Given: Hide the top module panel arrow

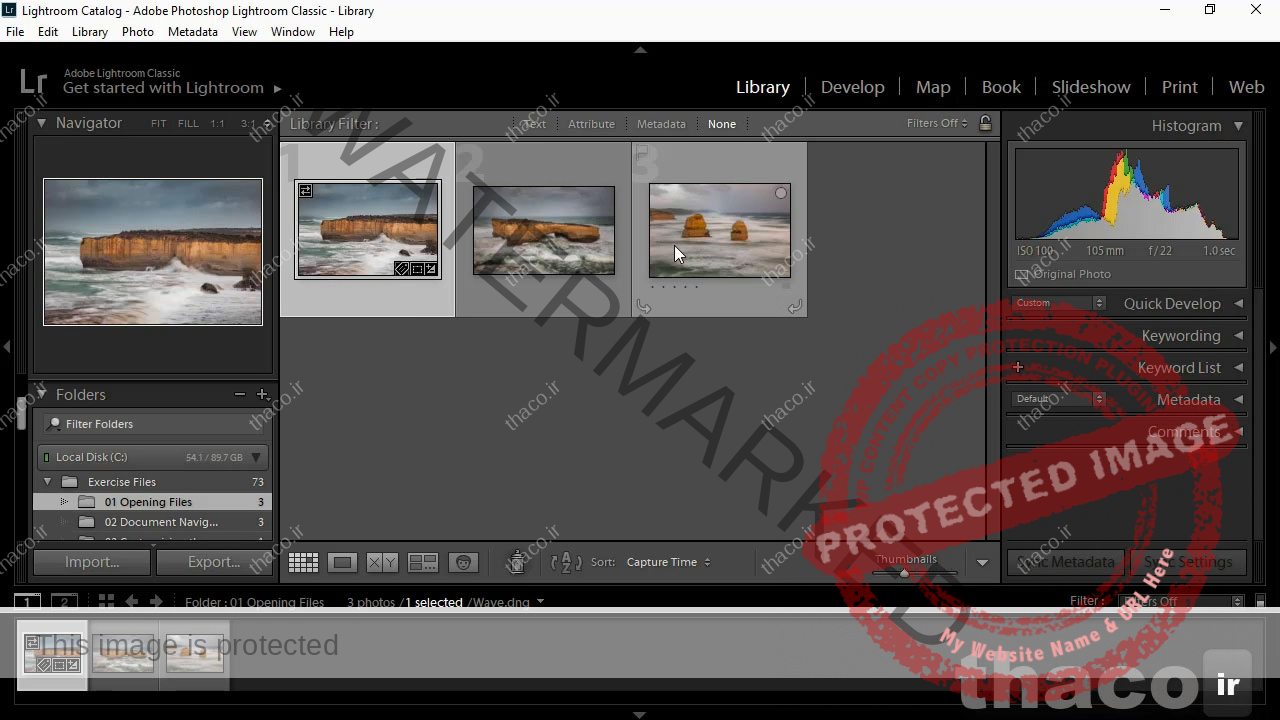Looking at the screenshot, I should point(640,49).
